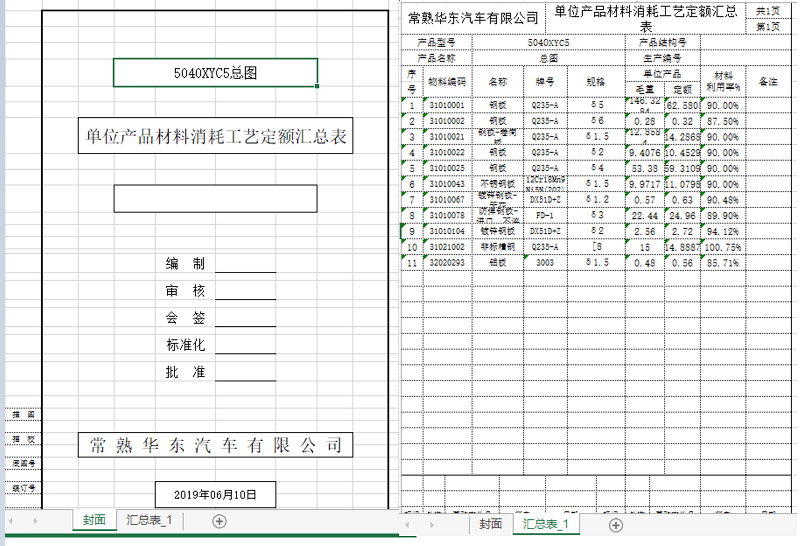The height and width of the screenshot is (546, 808).
Task: Select the 产品型号 label cell
Action: pyautogui.click(x=436, y=43)
